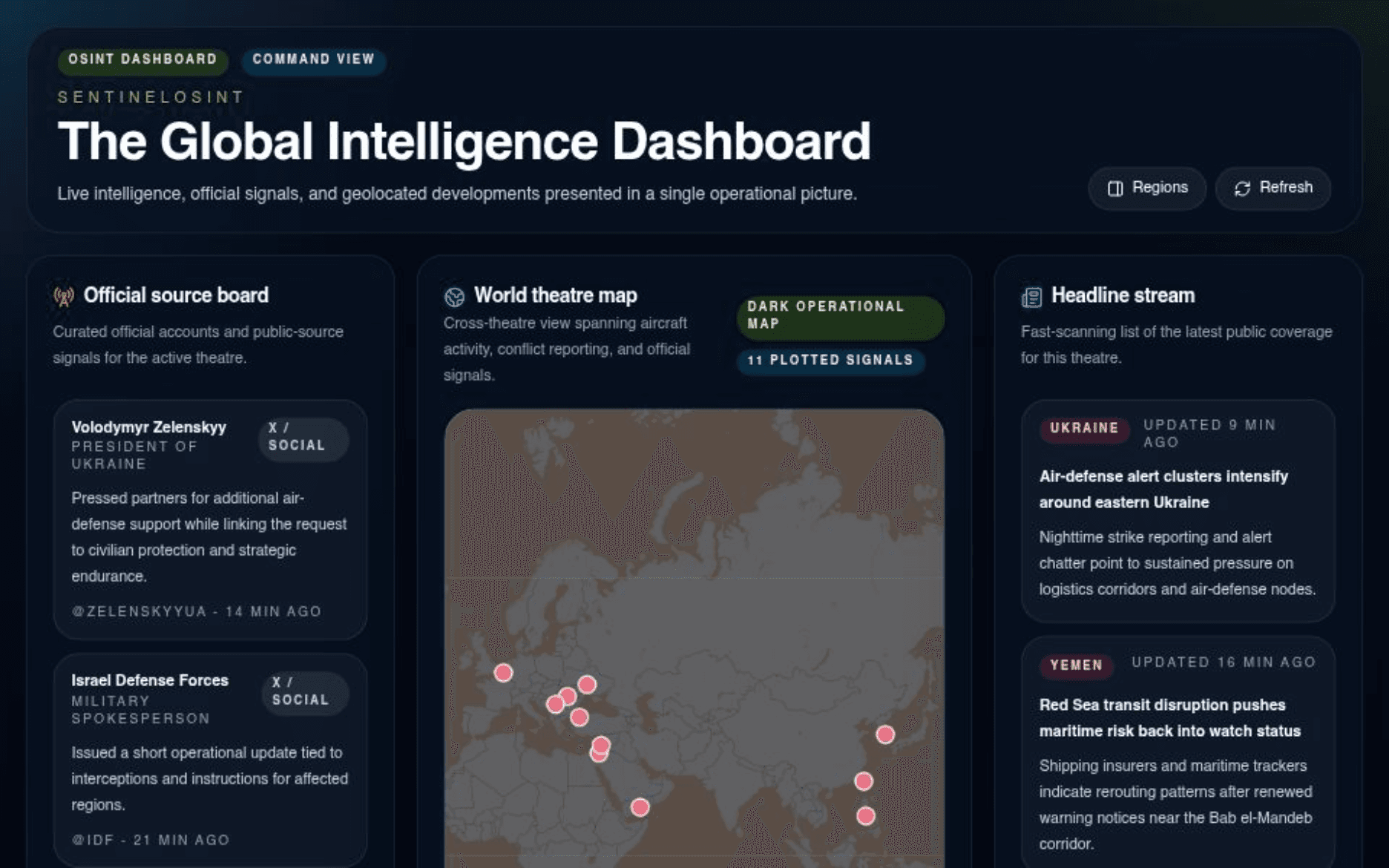The width and height of the screenshot is (1389, 868).
Task: Click the southernmost East Asia map marker
Action: [865, 816]
